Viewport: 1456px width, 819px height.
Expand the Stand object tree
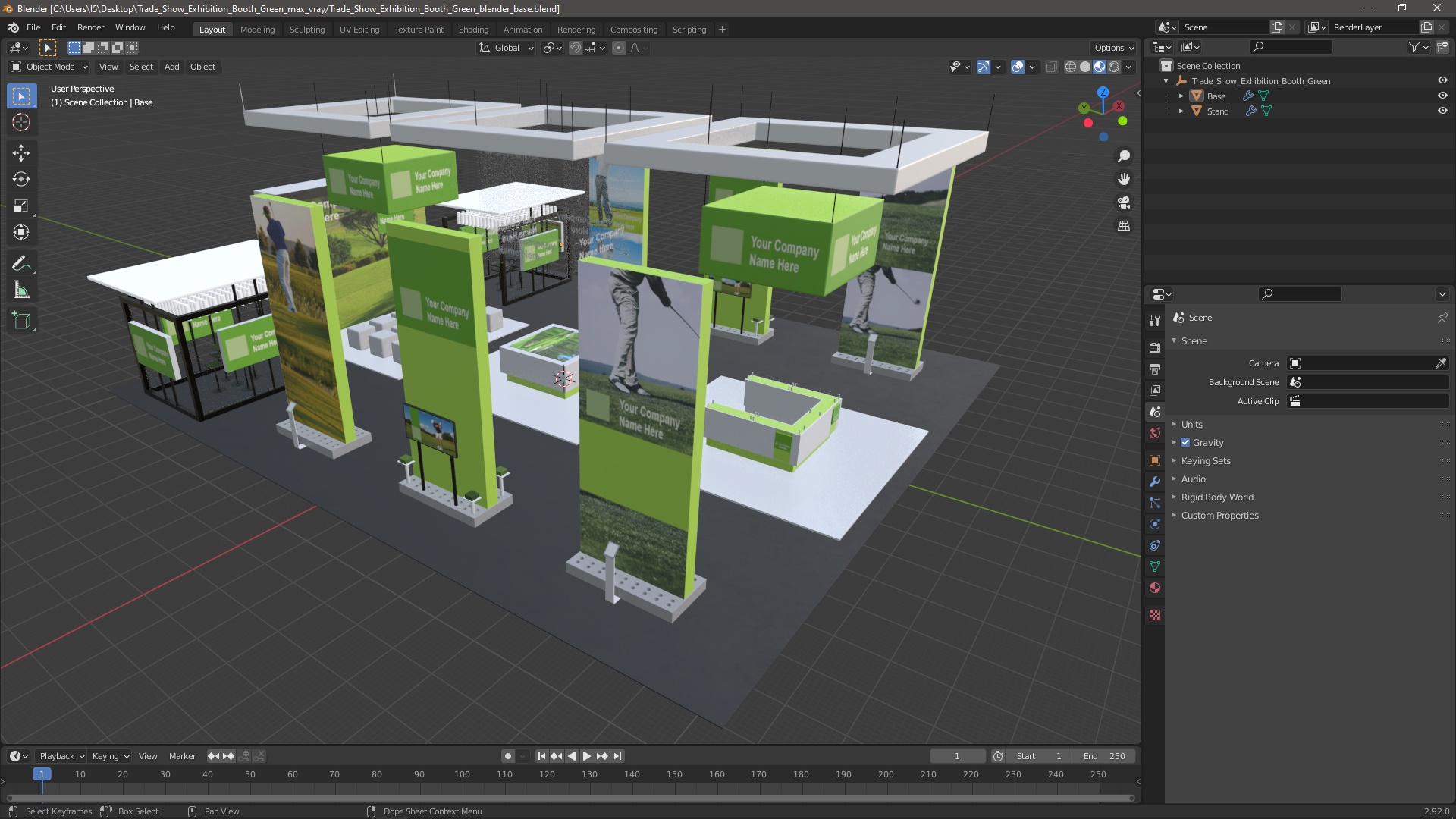[x=1181, y=111]
